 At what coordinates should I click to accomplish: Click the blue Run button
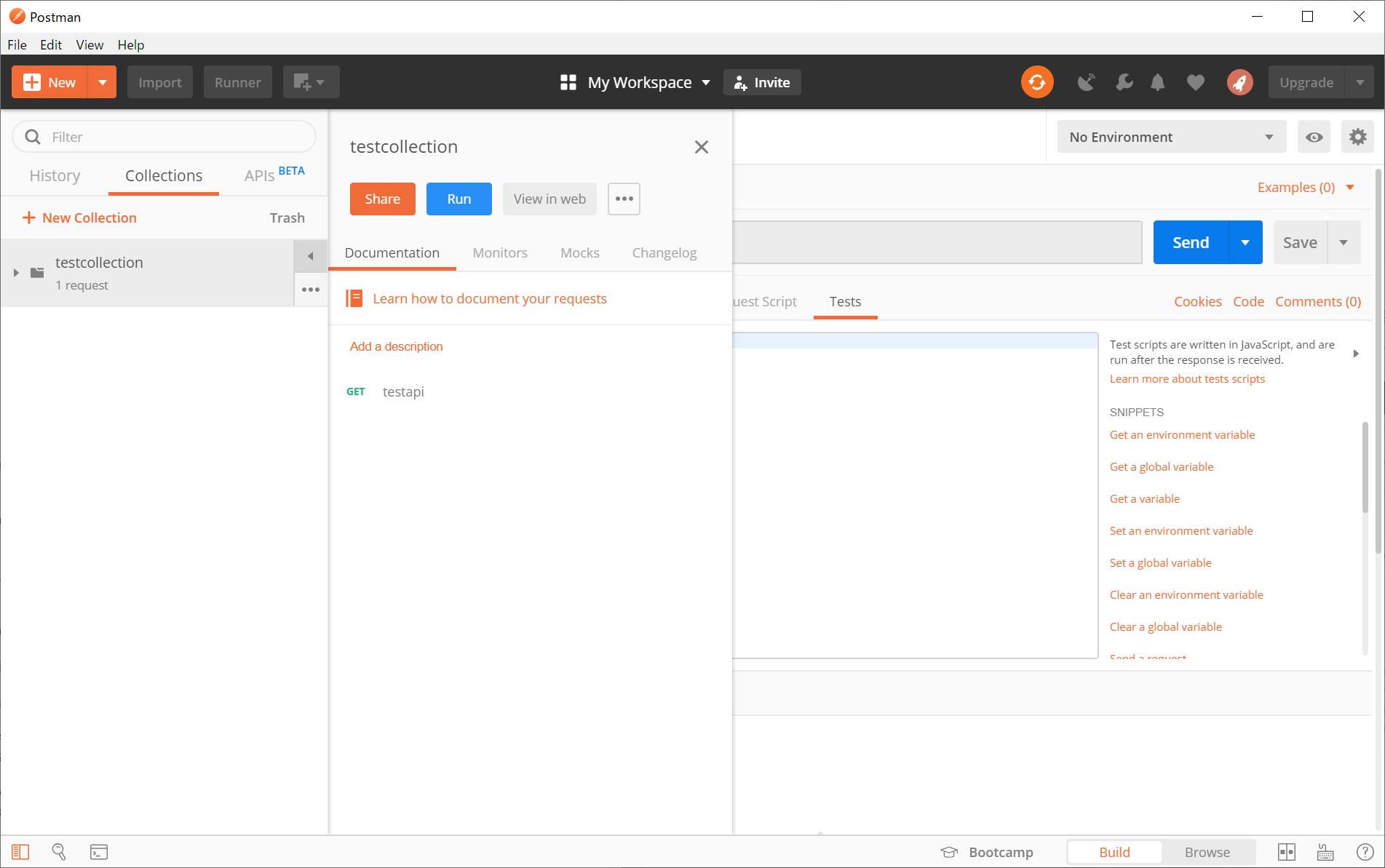pos(459,199)
